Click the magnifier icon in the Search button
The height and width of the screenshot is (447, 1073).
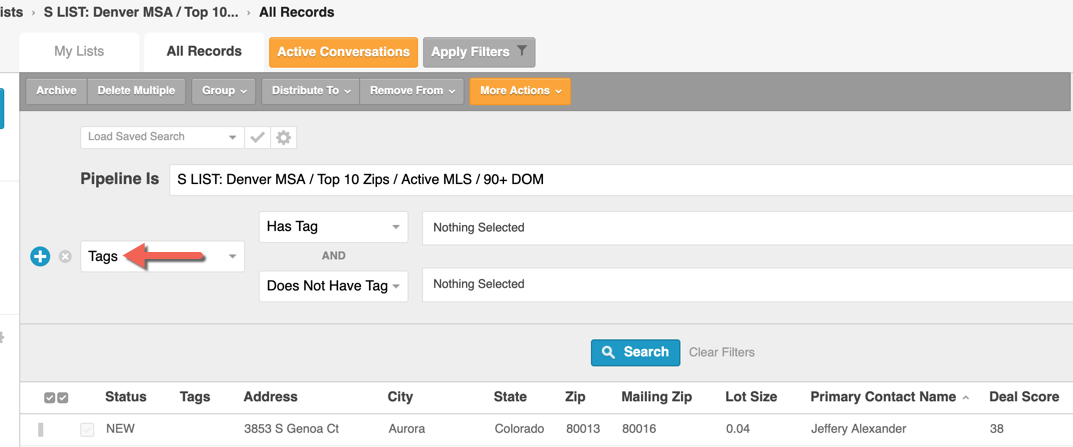click(608, 352)
